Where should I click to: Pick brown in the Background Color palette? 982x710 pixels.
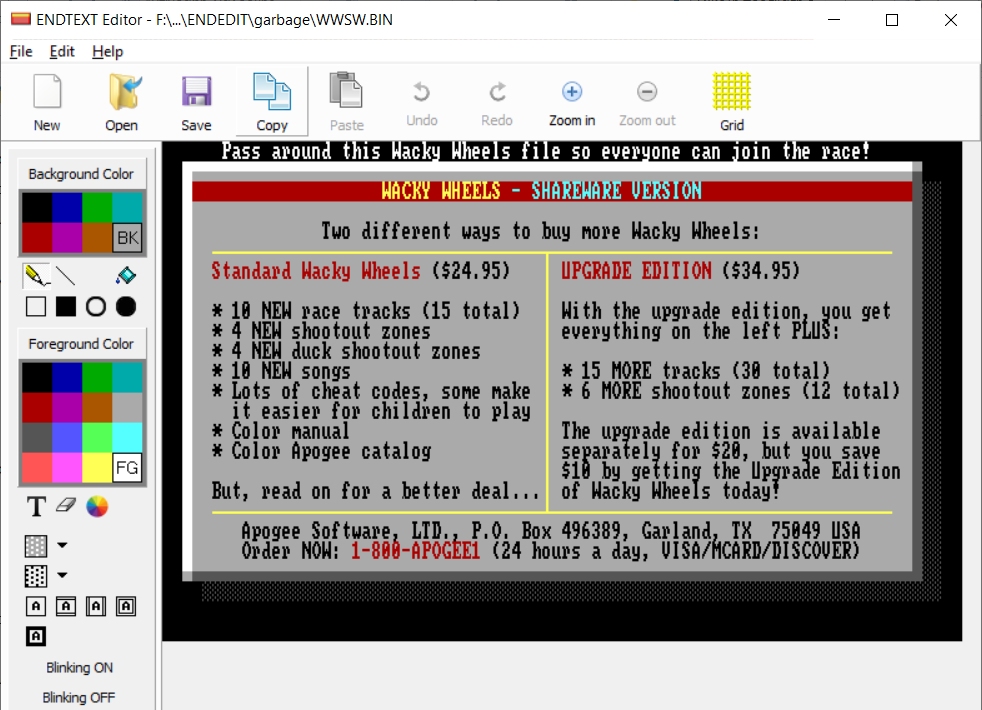97,237
